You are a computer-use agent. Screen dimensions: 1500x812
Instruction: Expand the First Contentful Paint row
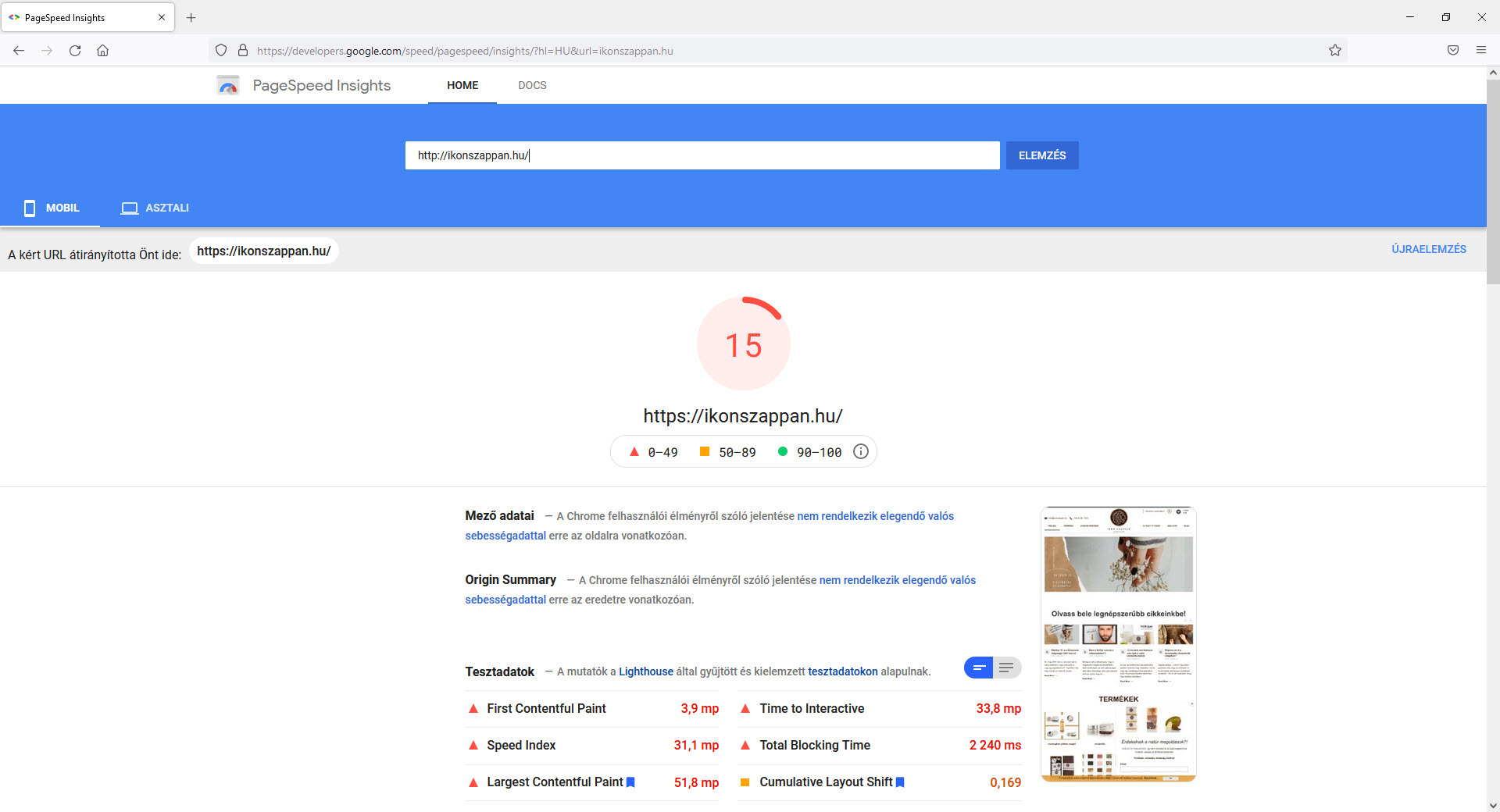(546, 709)
